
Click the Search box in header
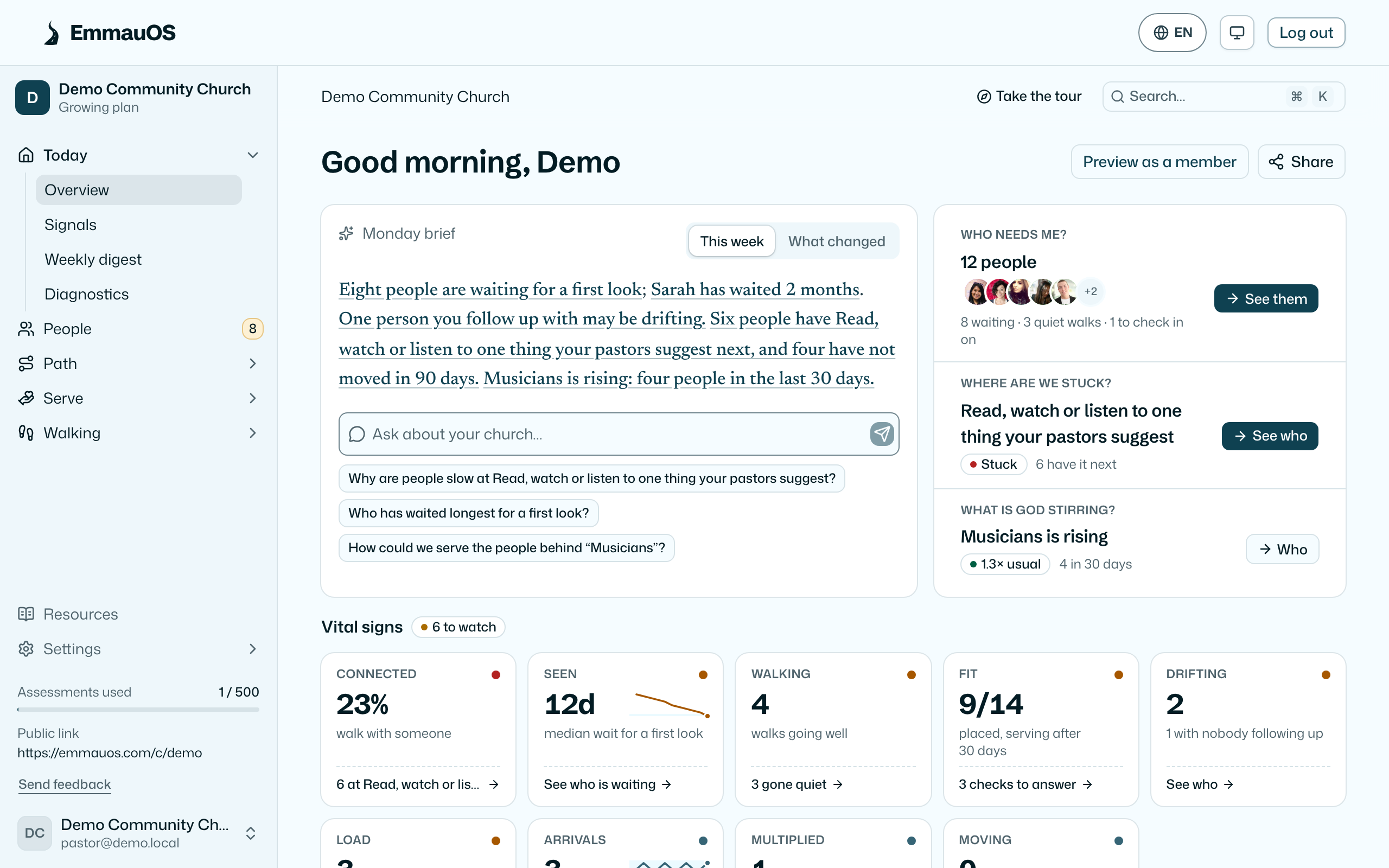[x=1224, y=97]
